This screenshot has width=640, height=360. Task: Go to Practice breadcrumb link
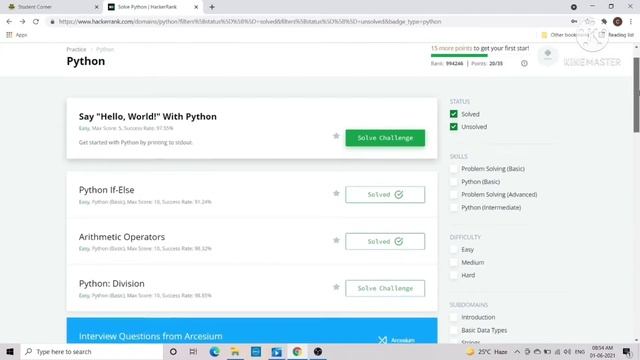click(76, 49)
